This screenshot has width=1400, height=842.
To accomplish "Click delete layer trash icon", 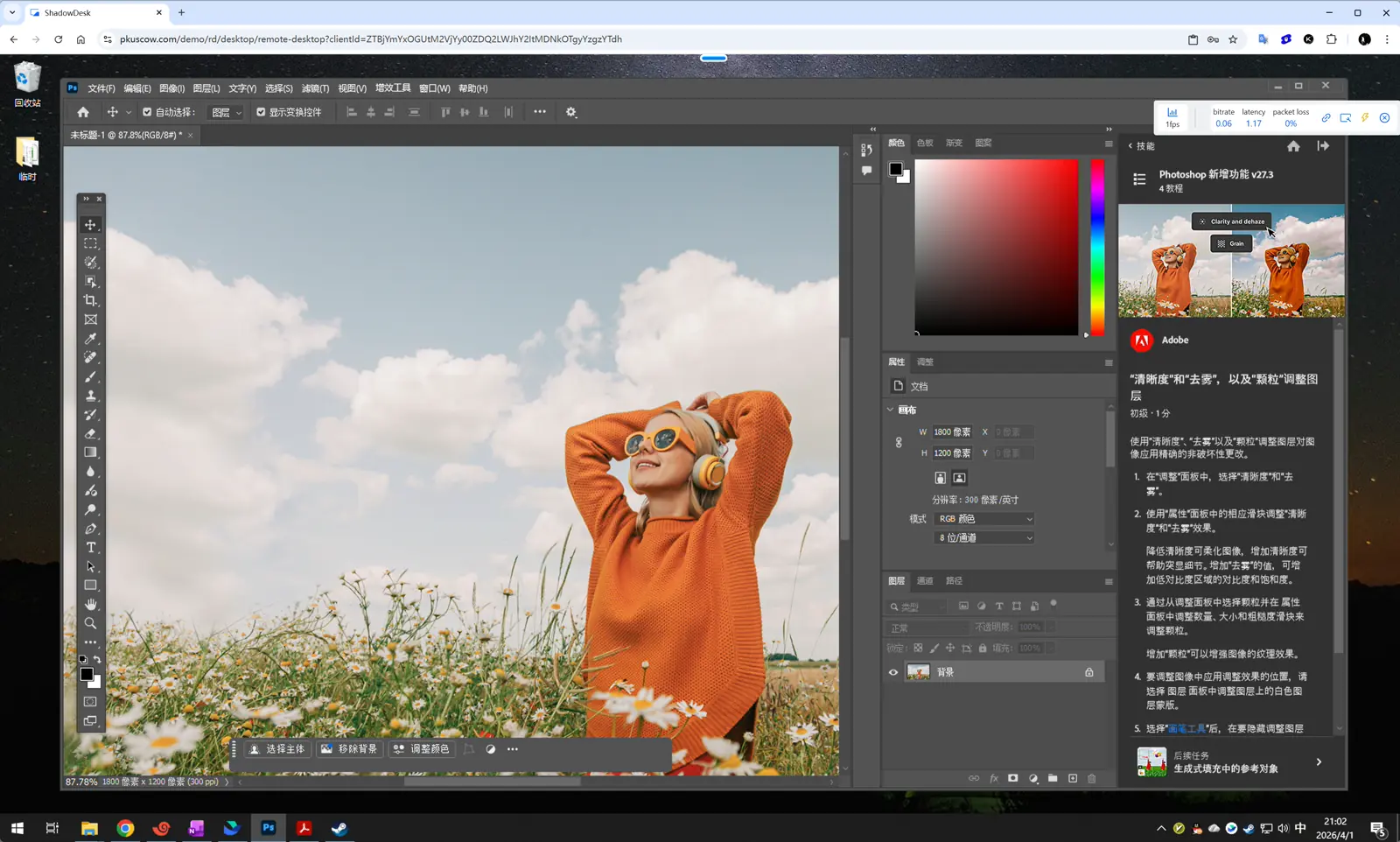I will tap(1092, 778).
